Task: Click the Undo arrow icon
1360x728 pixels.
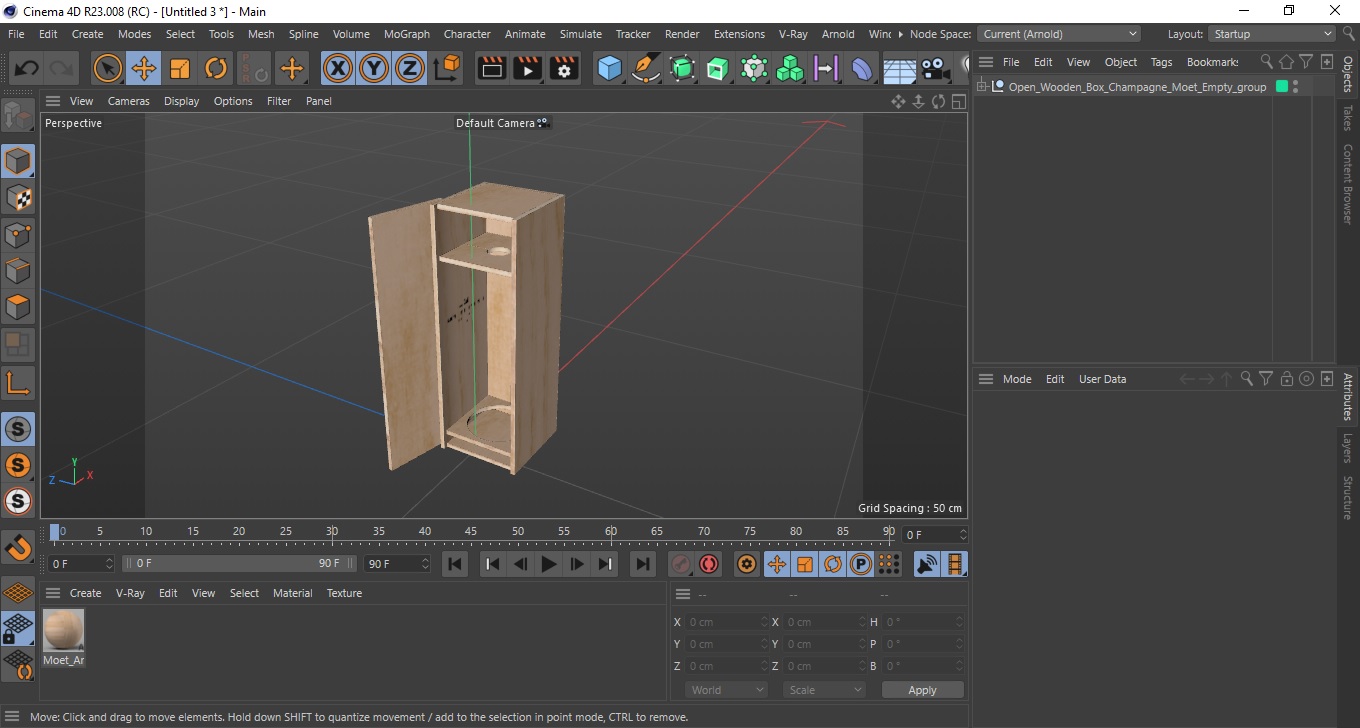Action: tap(26, 69)
